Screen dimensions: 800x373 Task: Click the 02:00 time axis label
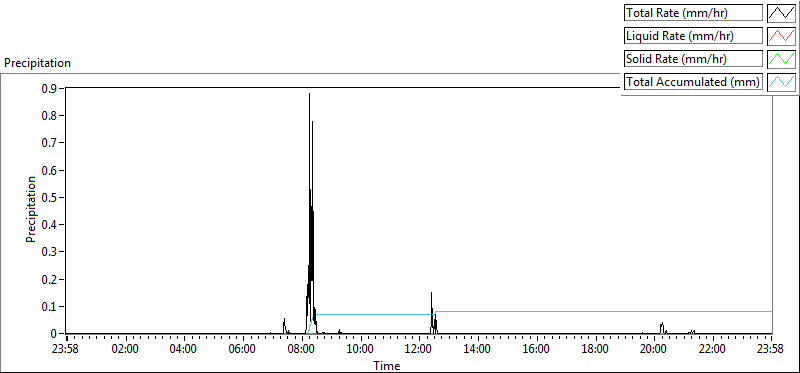[x=125, y=350]
